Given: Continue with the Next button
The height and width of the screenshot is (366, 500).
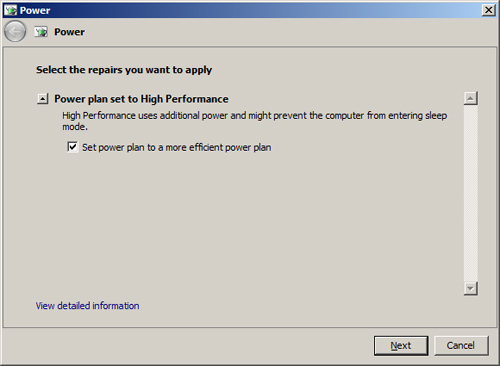Looking at the screenshot, I should [x=401, y=346].
